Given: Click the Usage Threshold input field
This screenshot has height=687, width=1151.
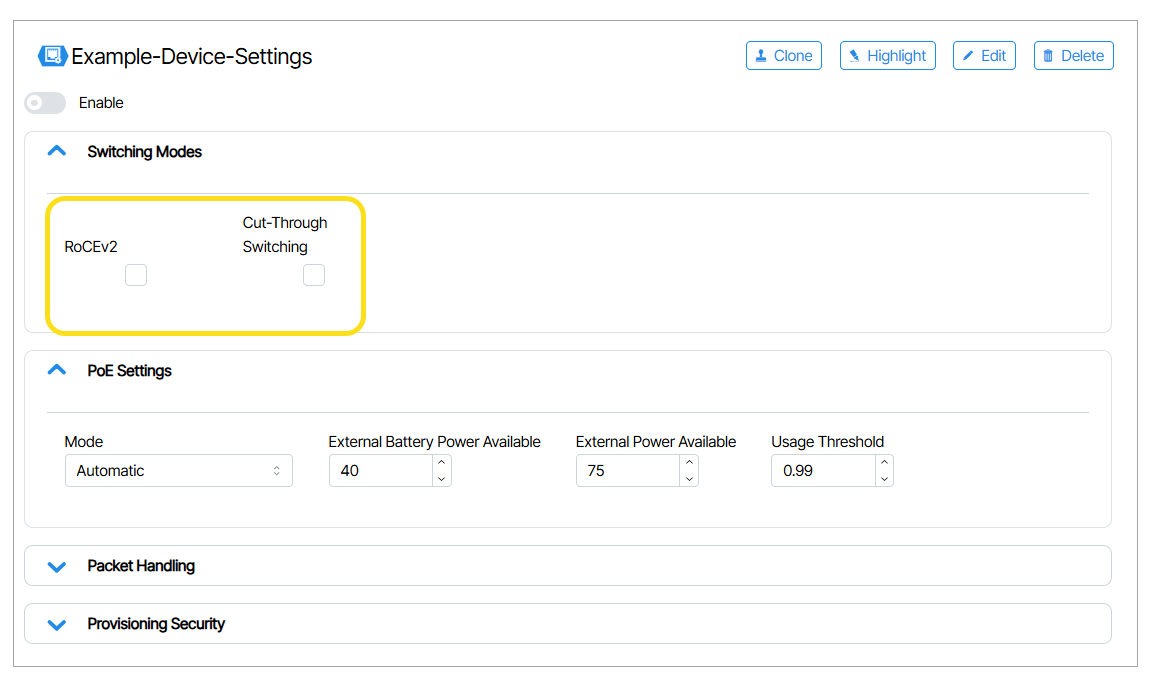Looking at the screenshot, I should coord(822,471).
